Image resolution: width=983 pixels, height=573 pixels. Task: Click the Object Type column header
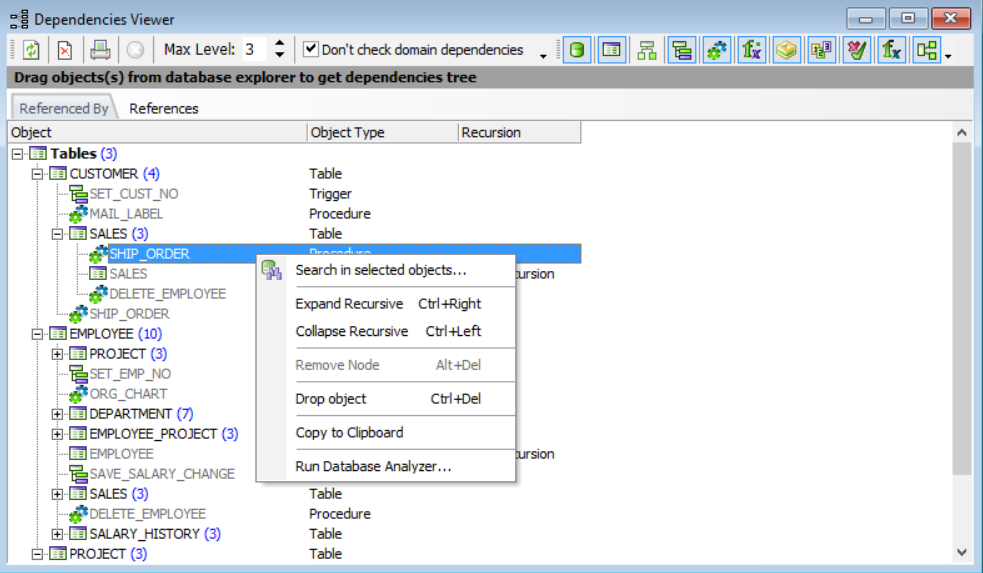point(348,132)
